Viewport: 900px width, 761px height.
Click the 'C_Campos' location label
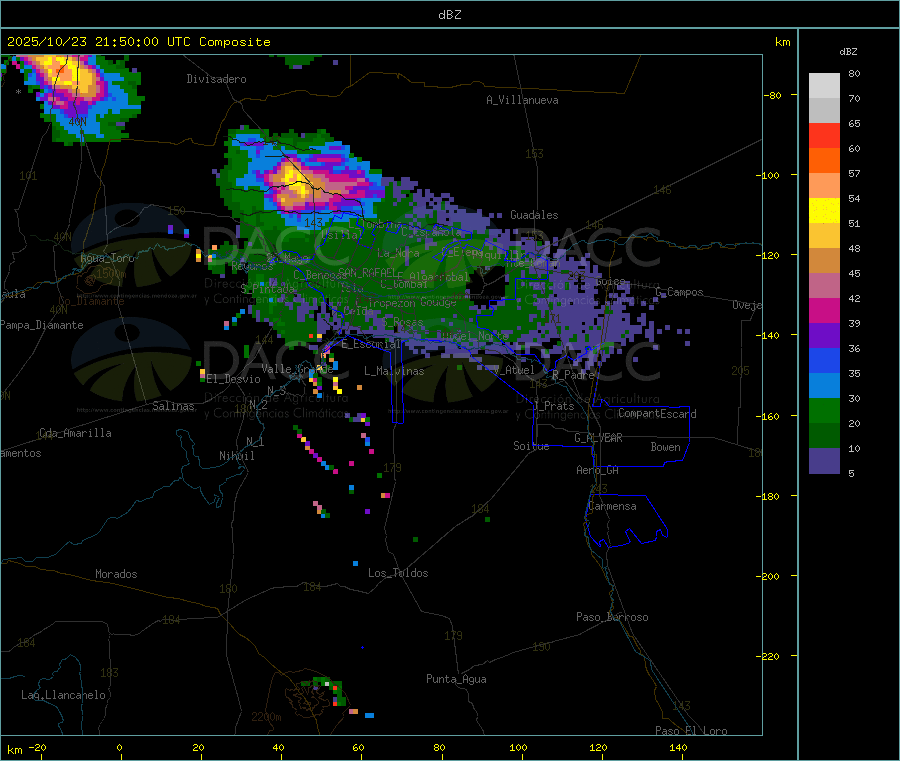click(x=680, y=293)
